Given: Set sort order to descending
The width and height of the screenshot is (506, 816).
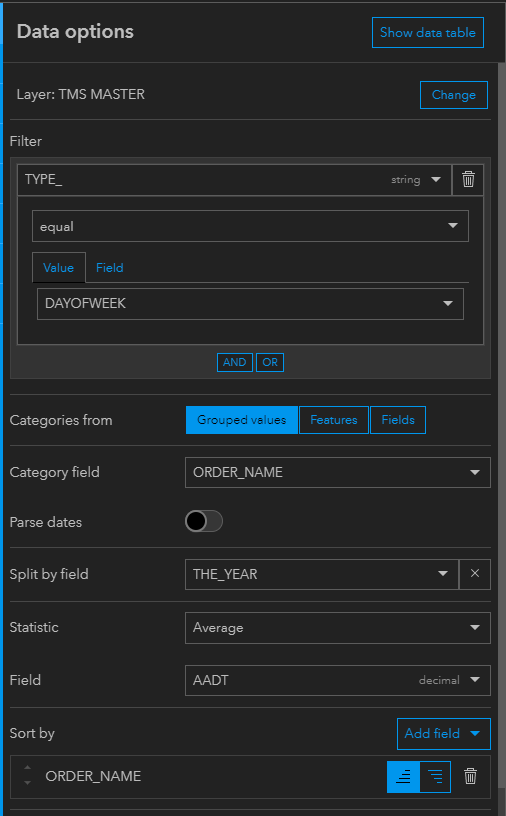Looking at the screenshot, I should [435, 776].
